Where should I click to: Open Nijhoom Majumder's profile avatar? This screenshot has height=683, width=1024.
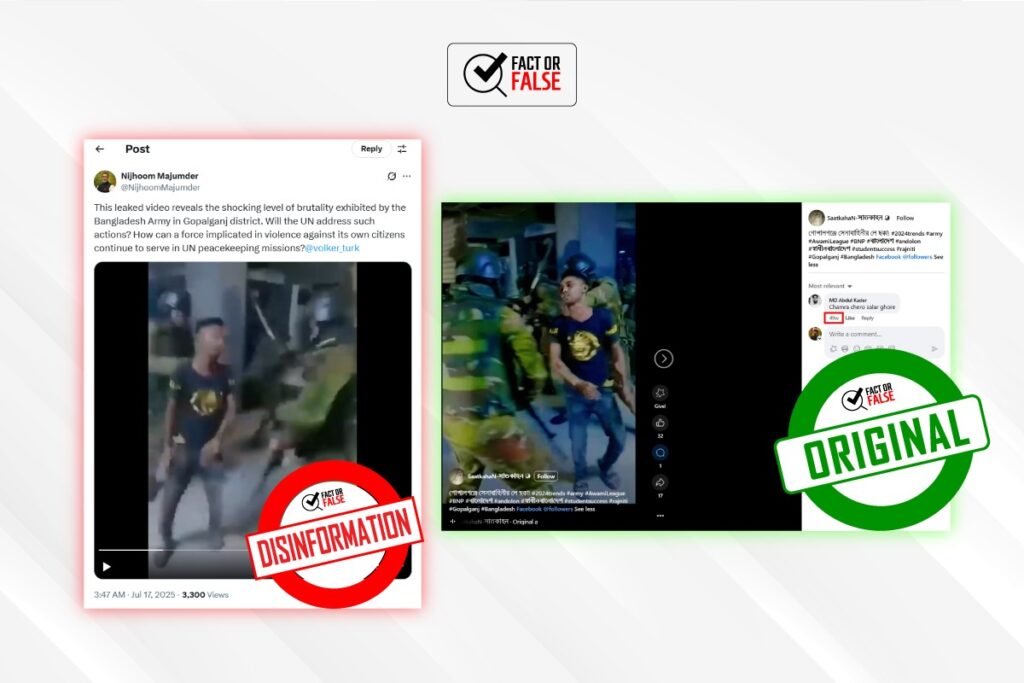point(104,181)
